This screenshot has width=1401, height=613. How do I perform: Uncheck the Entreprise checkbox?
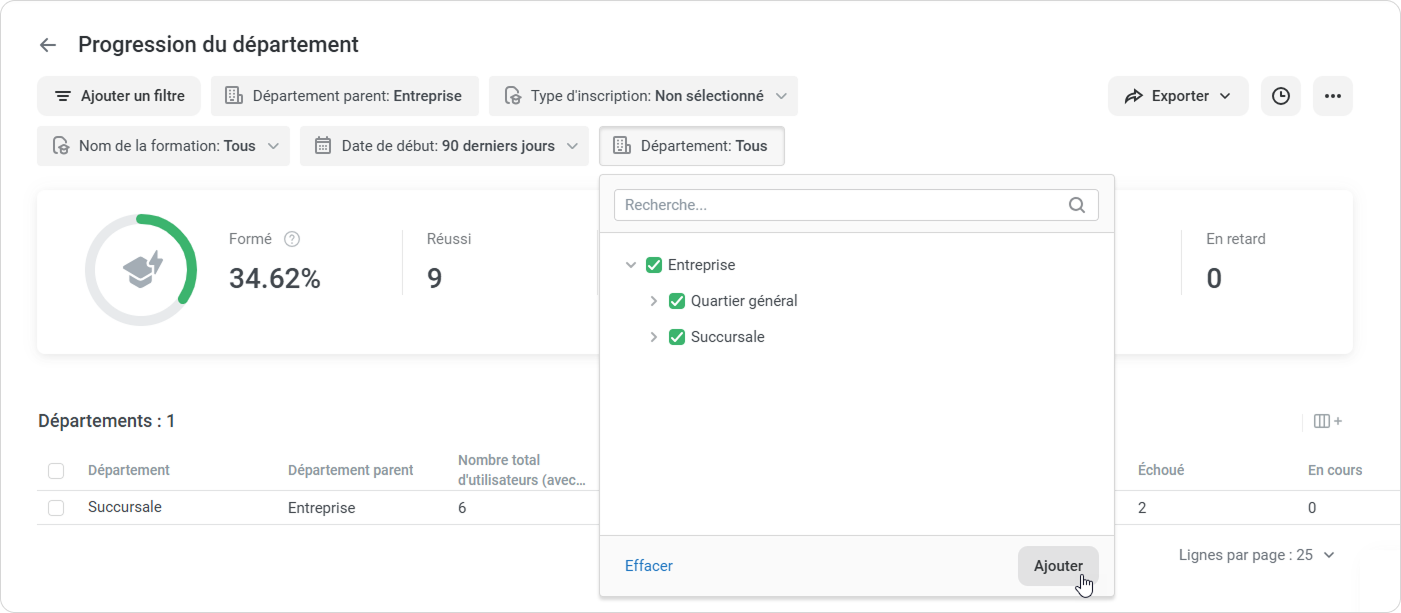(654, 265)
